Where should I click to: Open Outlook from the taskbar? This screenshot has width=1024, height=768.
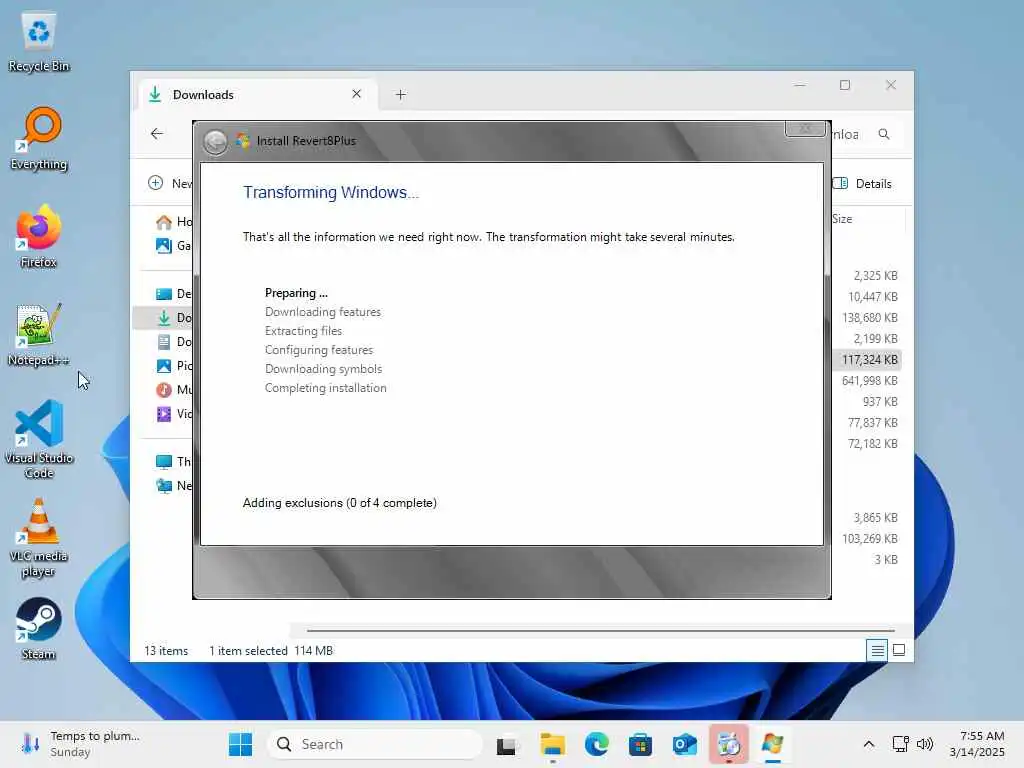tap(684, 744)
